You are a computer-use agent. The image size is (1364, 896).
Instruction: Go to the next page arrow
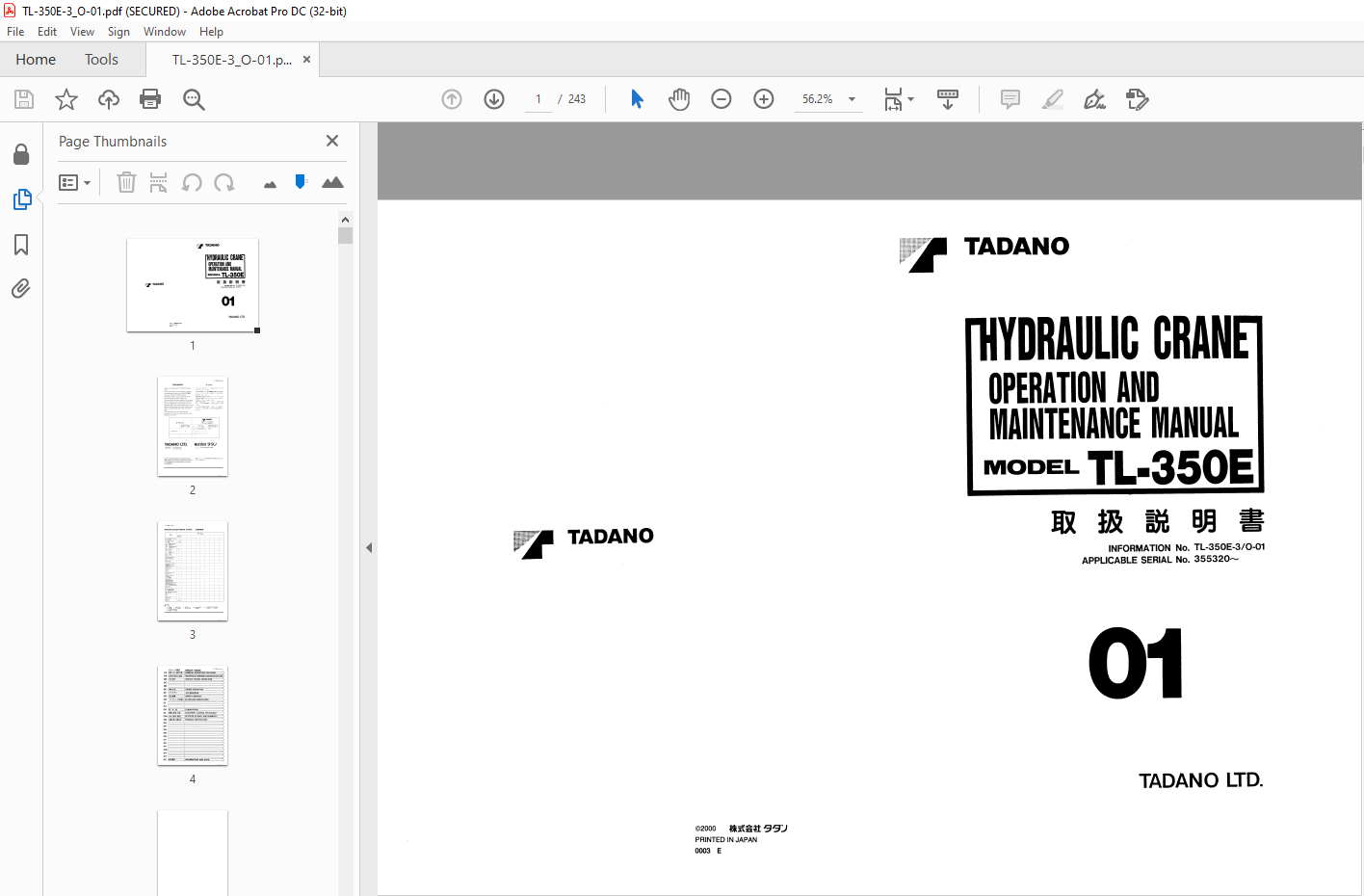(x=494, y=99)
